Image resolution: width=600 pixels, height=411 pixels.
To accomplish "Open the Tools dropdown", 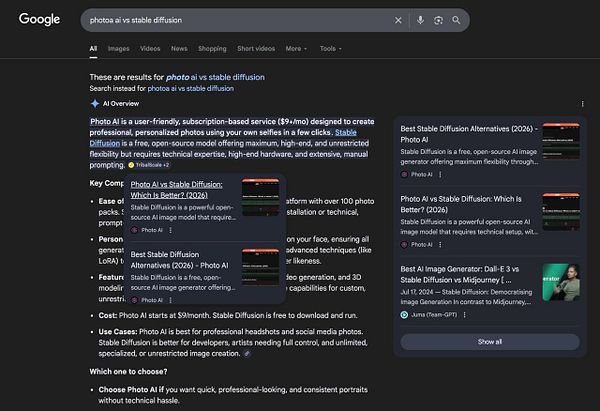I will [331, 49].
